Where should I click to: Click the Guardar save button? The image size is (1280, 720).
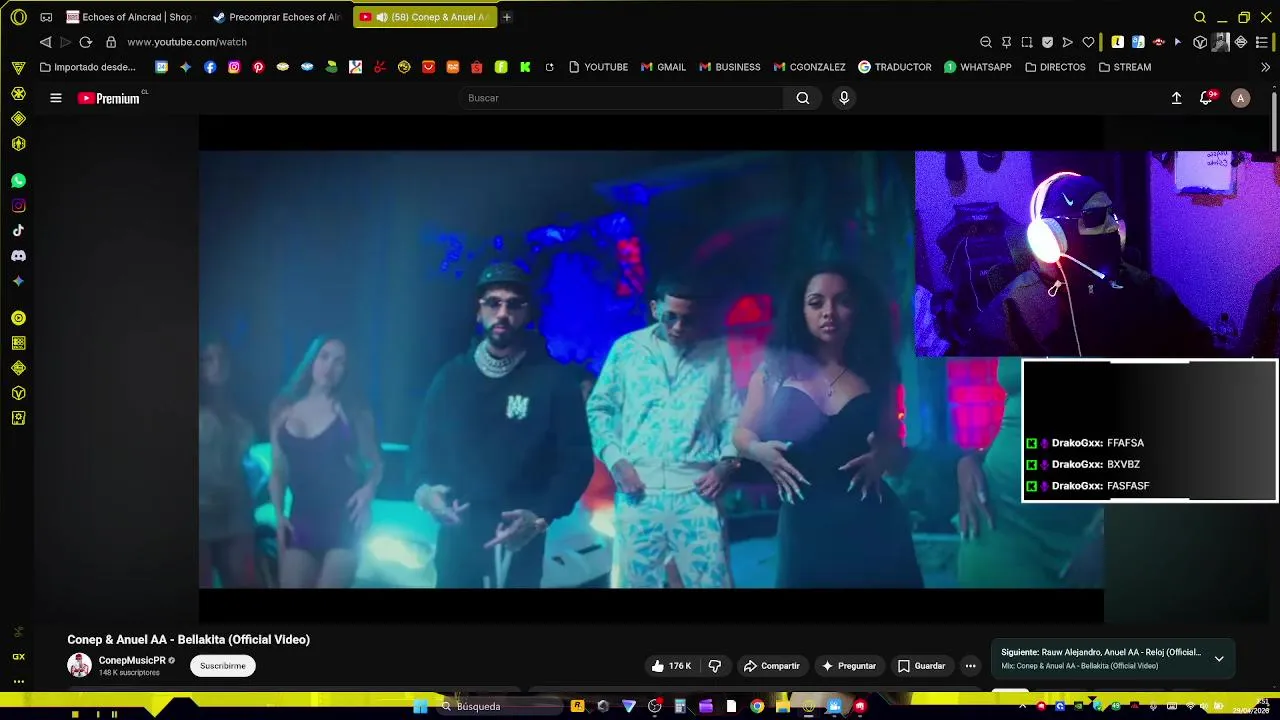(921, 666)
